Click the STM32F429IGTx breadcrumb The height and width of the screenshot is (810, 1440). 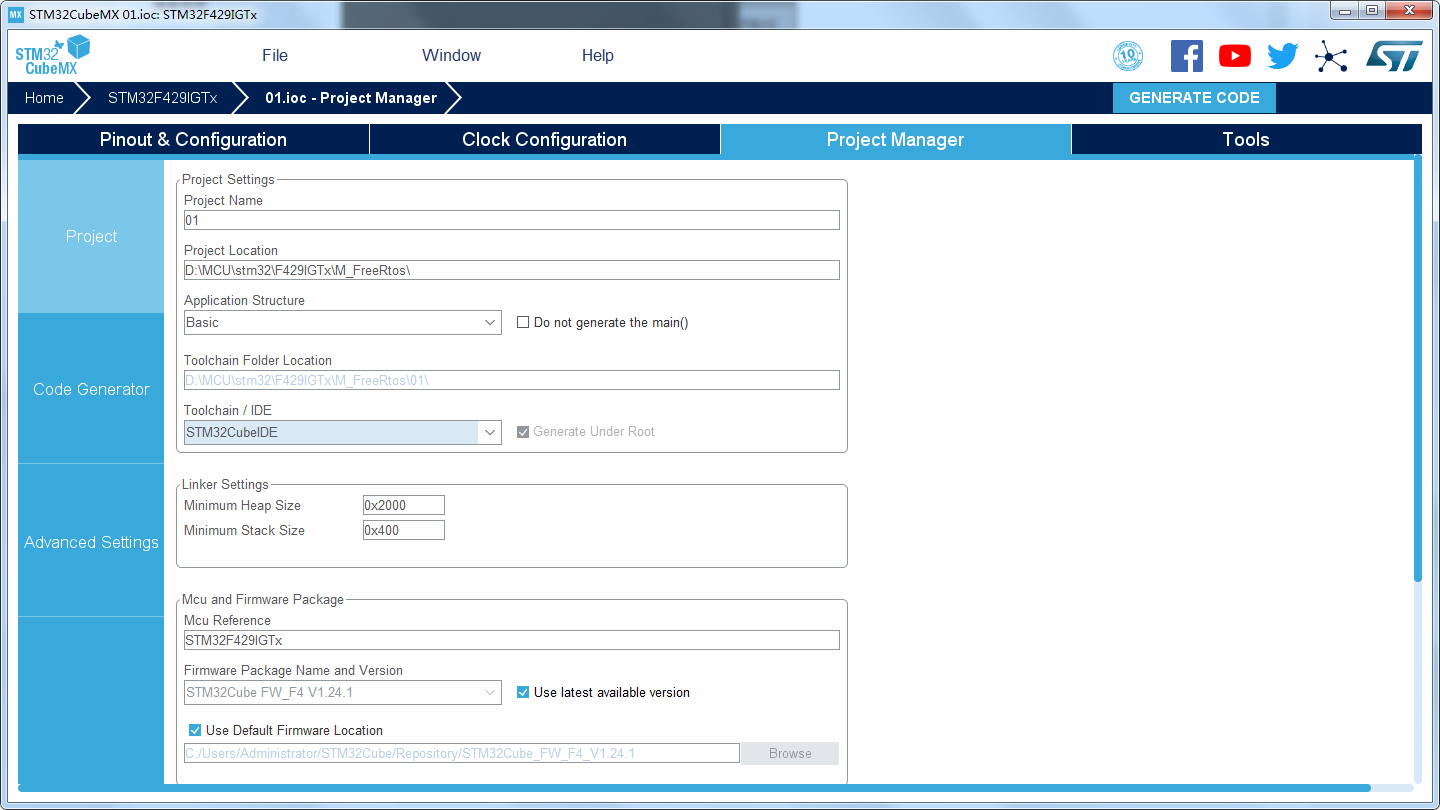tap(162, 98)
